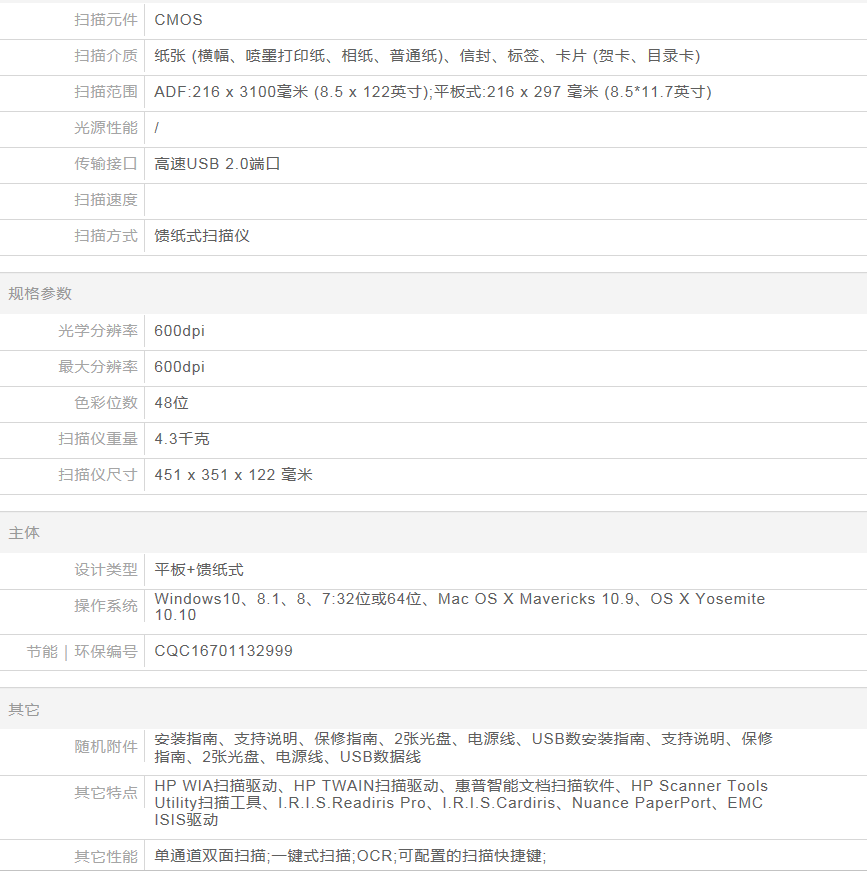Click the 48位 color depth value
Screen dimensions: 867x871
pos(172,403)
